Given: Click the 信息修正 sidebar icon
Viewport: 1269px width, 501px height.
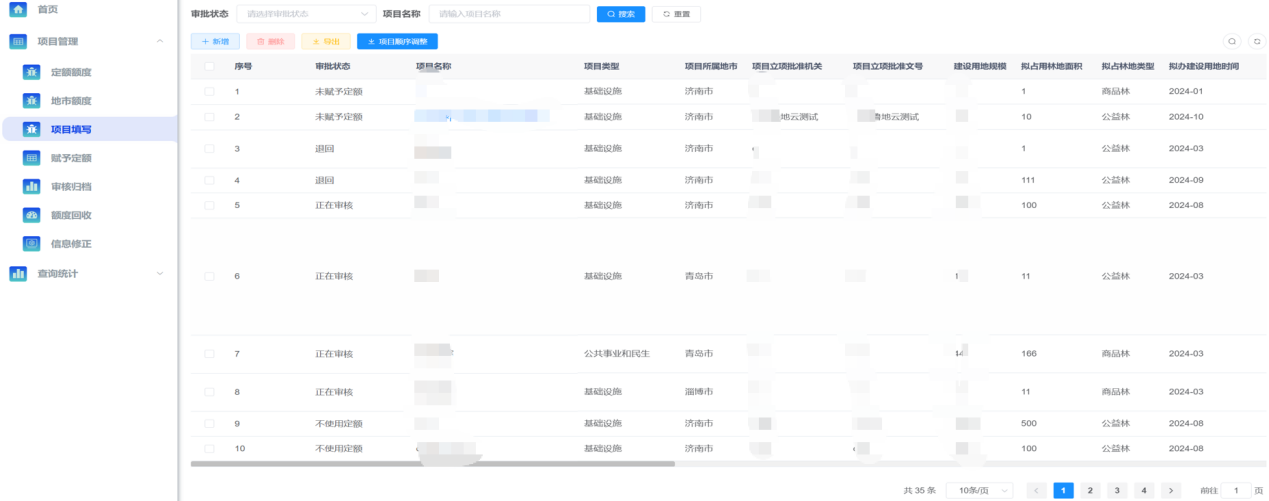Looking at the screenshot, I should (x=31, y=243).
